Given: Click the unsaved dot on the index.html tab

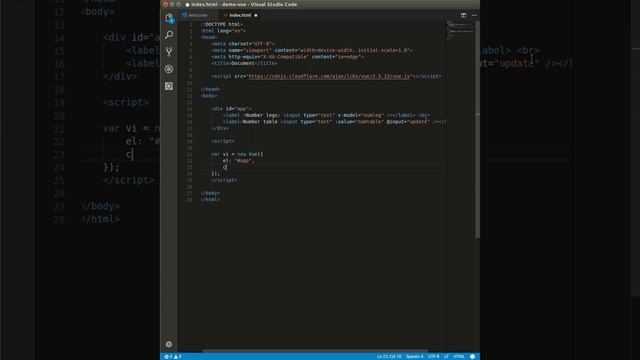Looking at the screenshot, I should pyautogui.click(x=256, y=15).
